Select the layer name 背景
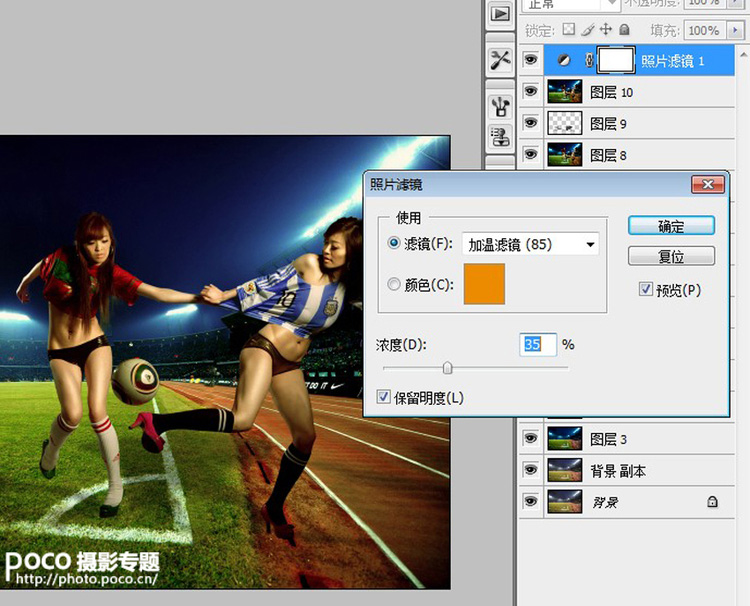Image resolution: width=750 pixels, height=606 pixels. pyautogui.click(x=605, y=502)
